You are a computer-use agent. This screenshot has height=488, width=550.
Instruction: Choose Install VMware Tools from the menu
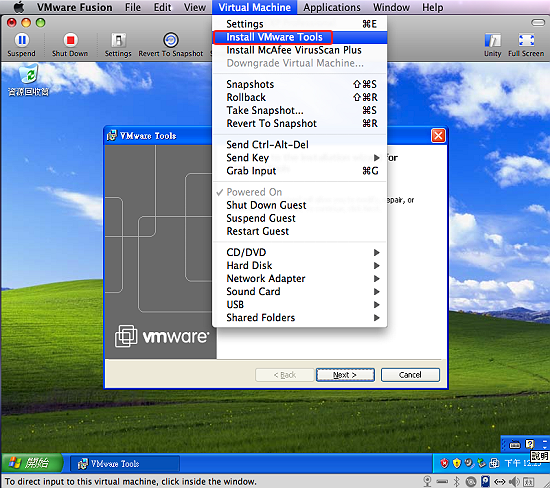point(300,37)
